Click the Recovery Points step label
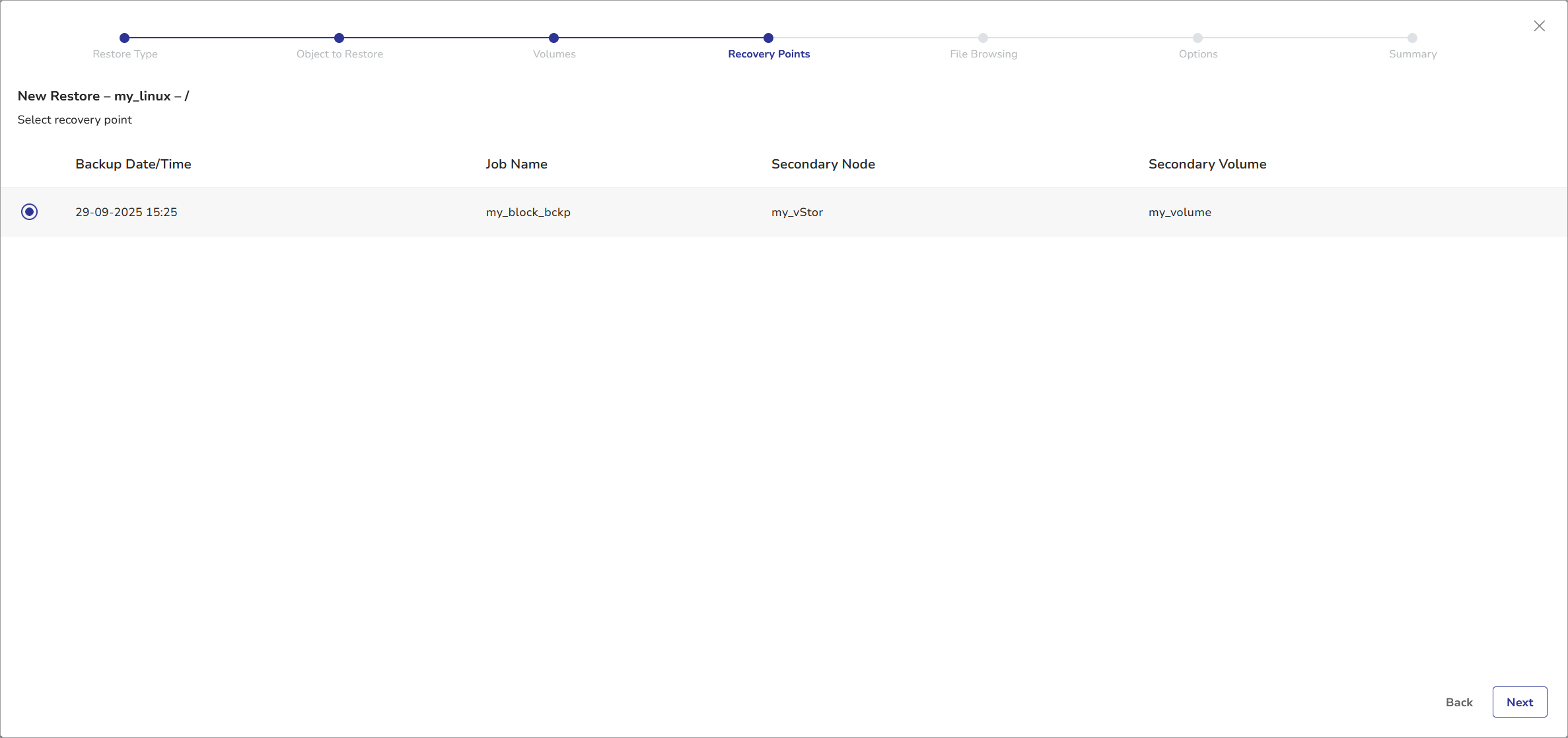Viewport: 1568px width, 738px height. click(x=768, y=54)
